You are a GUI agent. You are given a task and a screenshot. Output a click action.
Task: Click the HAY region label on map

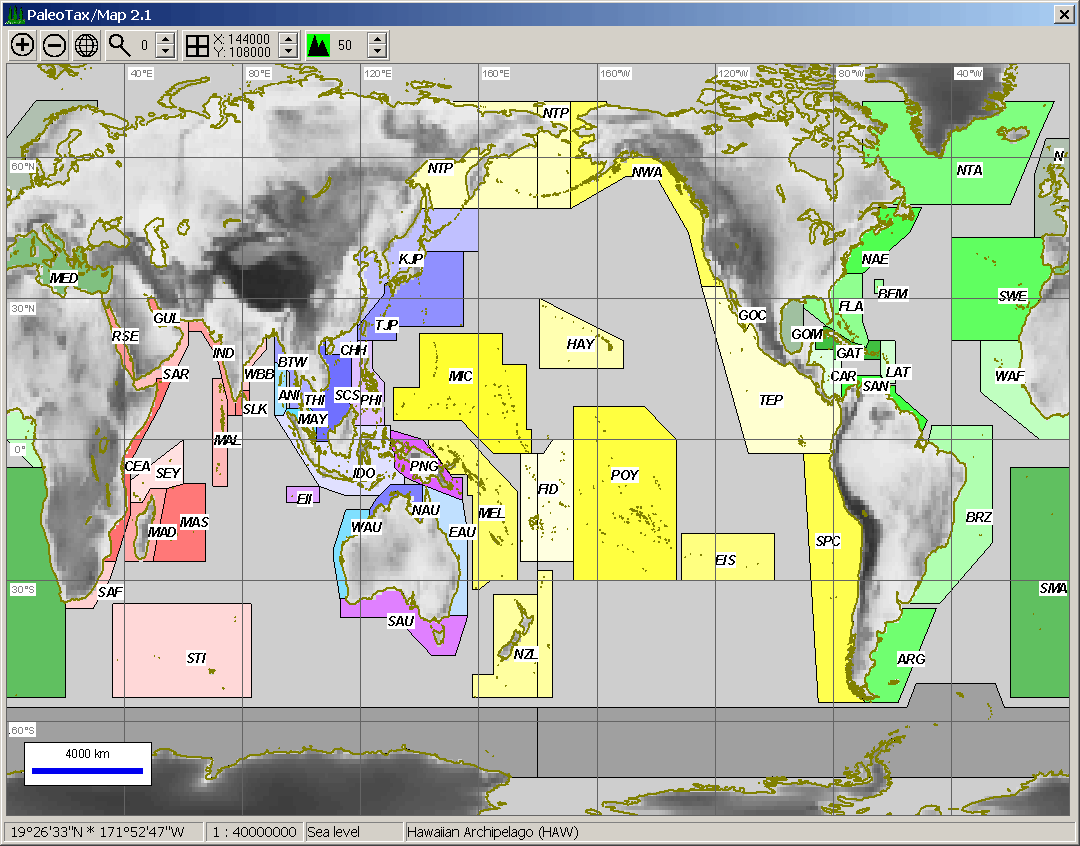click(x=580, y=344)
